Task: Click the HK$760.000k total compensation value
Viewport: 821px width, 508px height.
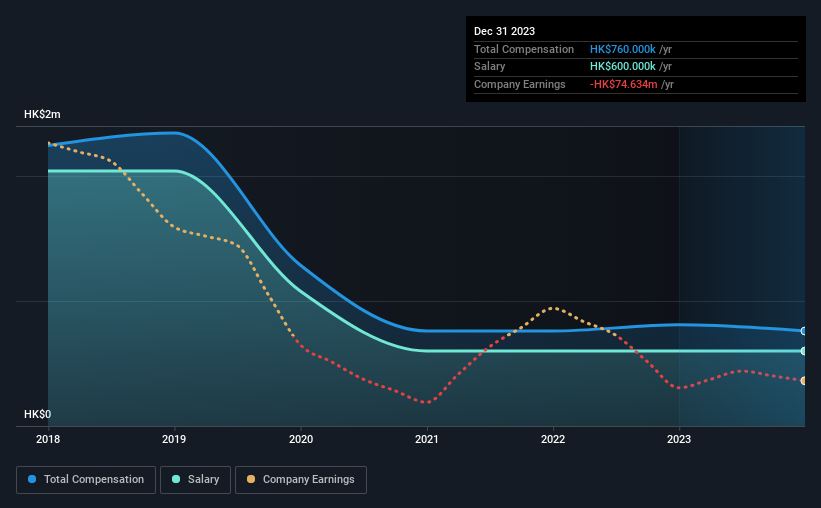Action: 623,49
